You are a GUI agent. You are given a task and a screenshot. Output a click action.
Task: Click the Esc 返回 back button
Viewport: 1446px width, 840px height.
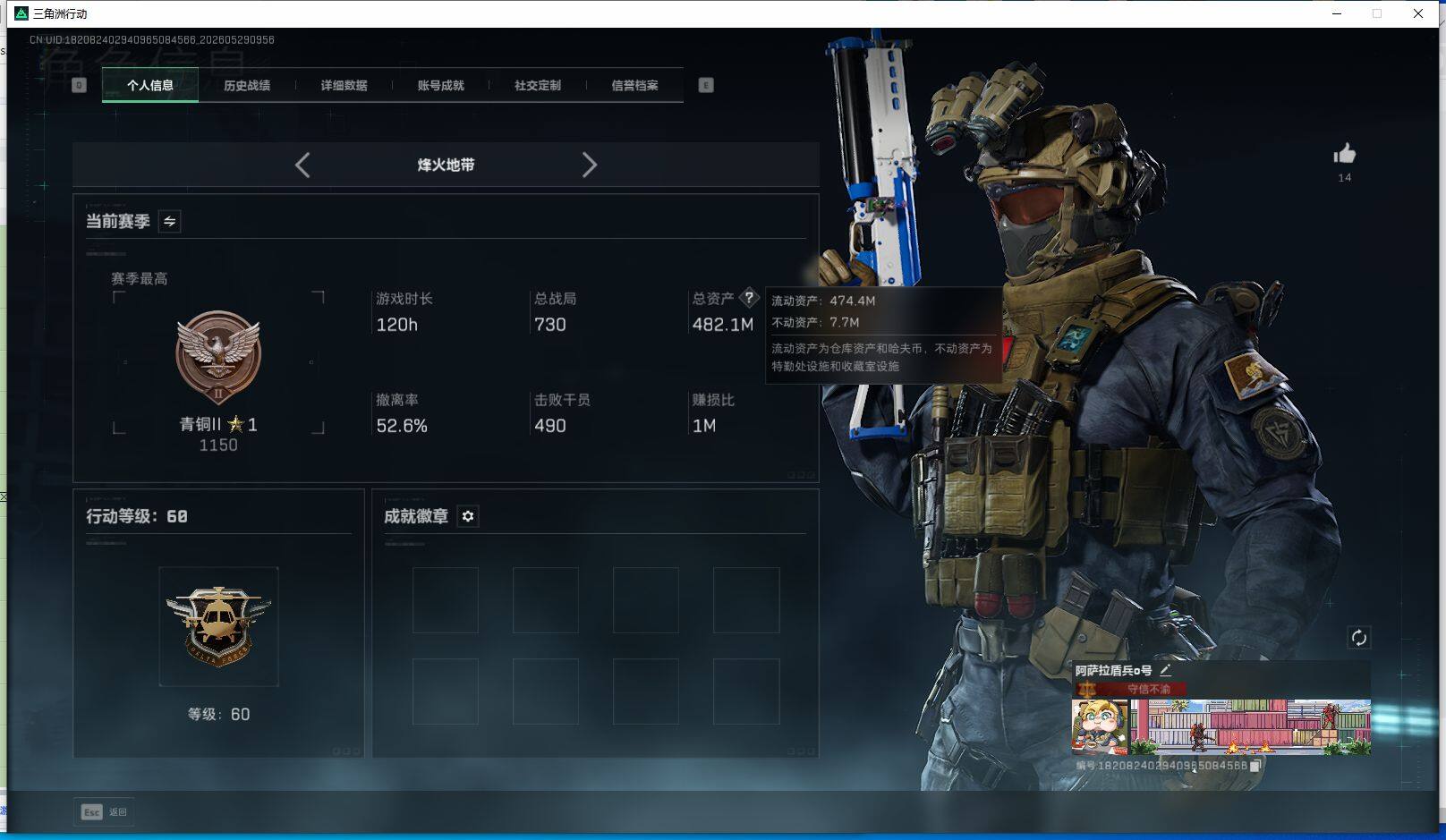pos(105,811)
